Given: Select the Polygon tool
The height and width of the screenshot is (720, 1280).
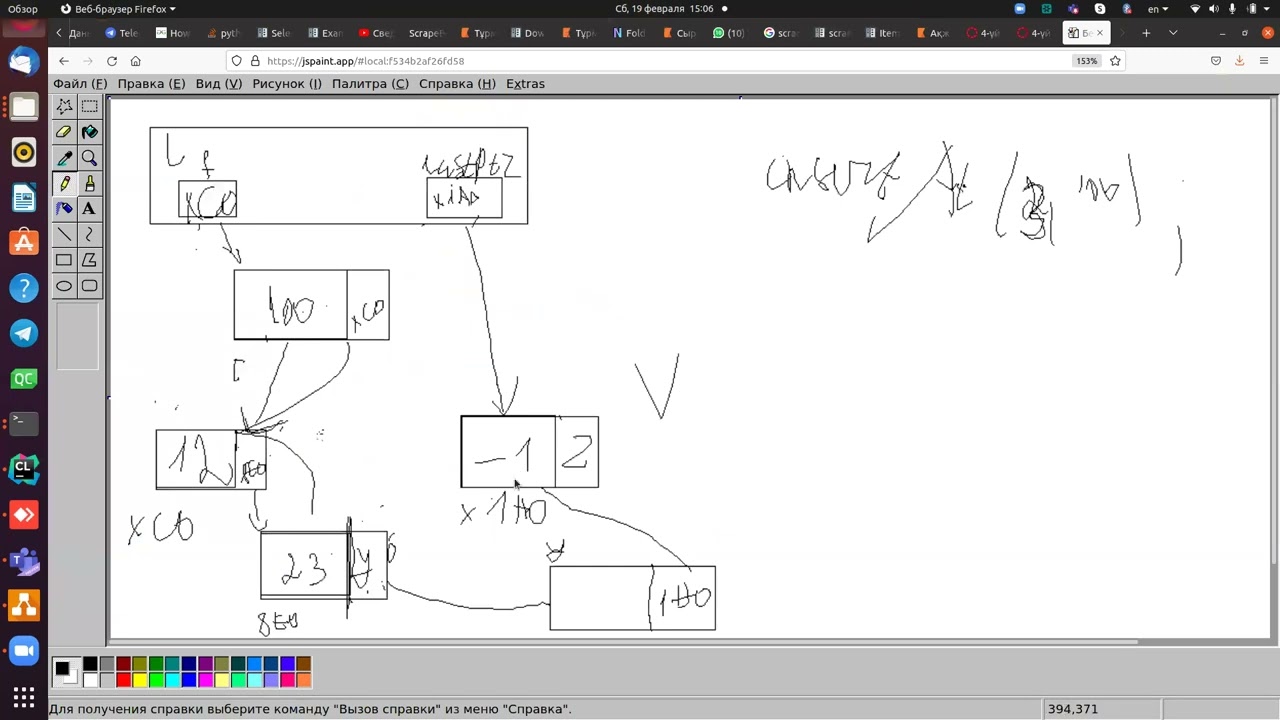Looking at the screenshot, I should [x=89, y=260].
